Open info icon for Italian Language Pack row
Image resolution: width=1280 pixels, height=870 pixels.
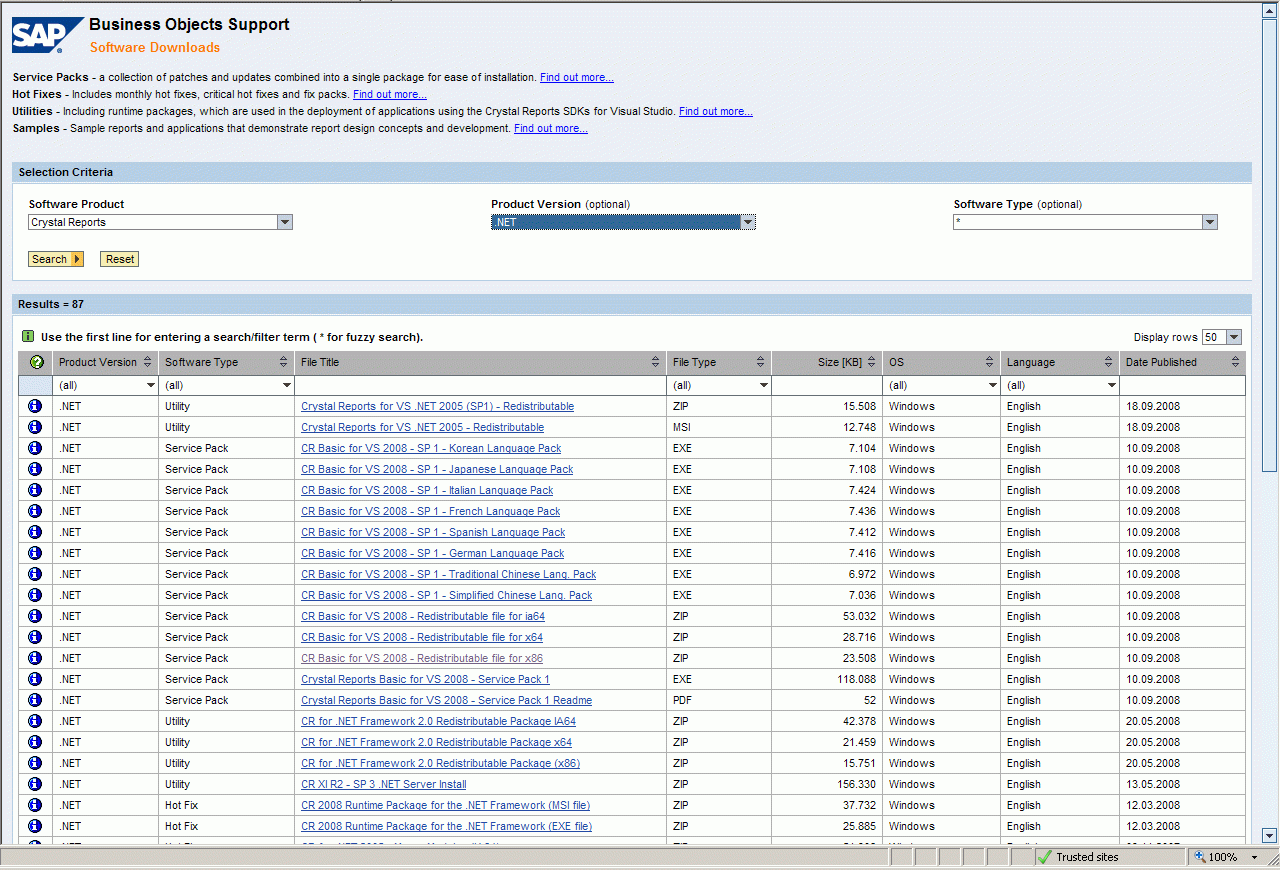pyautogui.click(x=35, y=490)
